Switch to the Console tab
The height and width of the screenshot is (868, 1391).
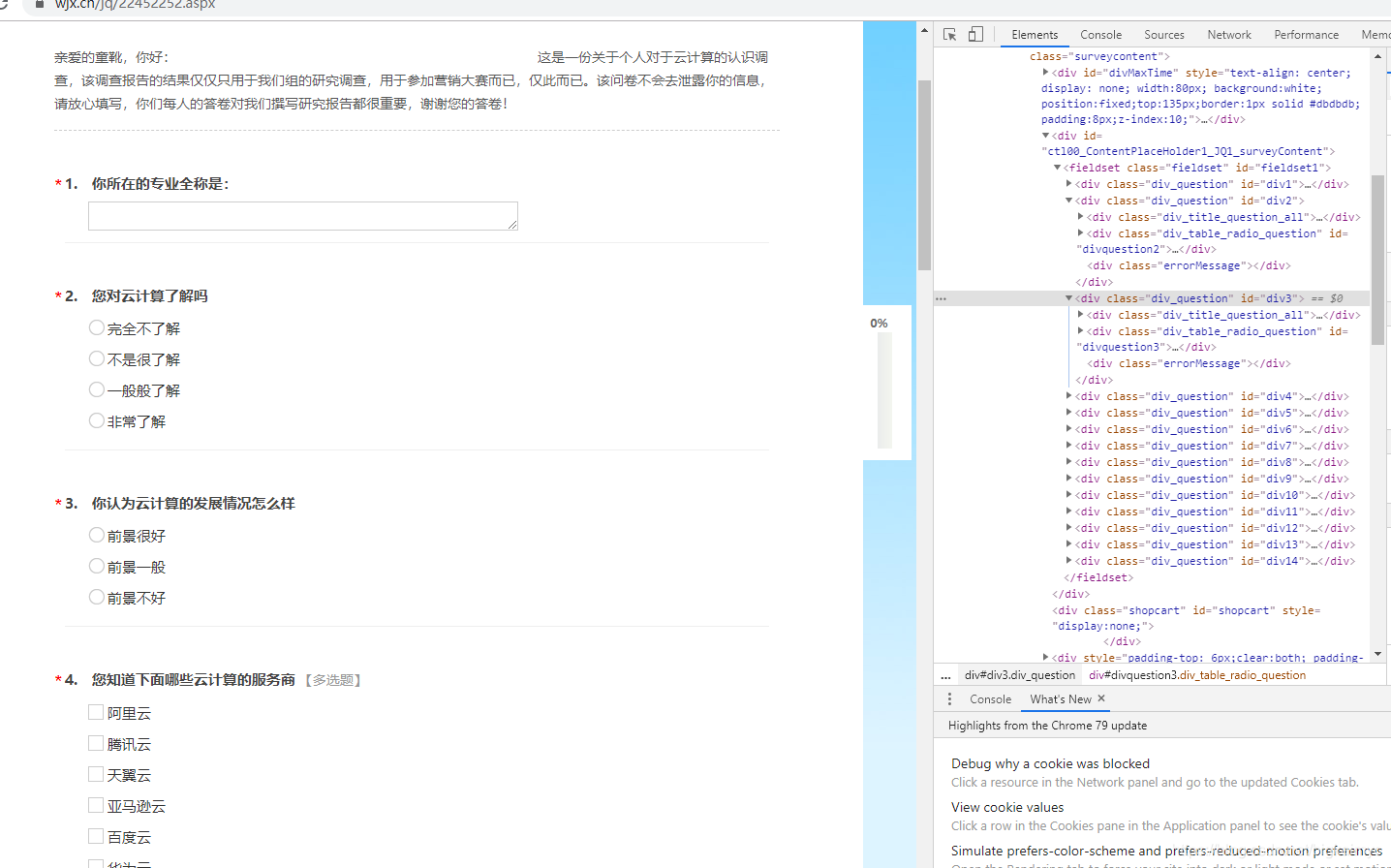point(1100,35)
